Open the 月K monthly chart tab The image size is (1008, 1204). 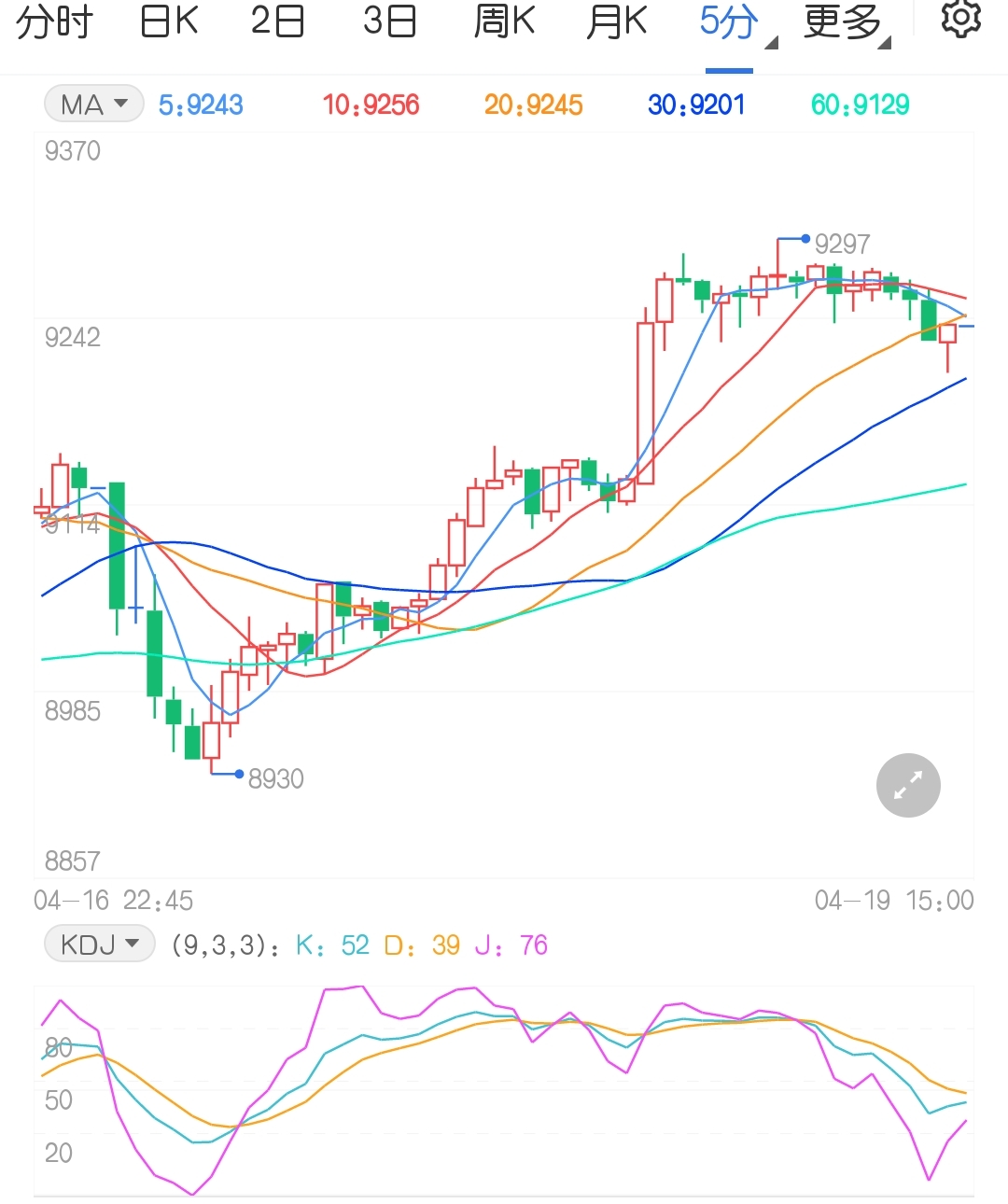(x=616, y=21)
